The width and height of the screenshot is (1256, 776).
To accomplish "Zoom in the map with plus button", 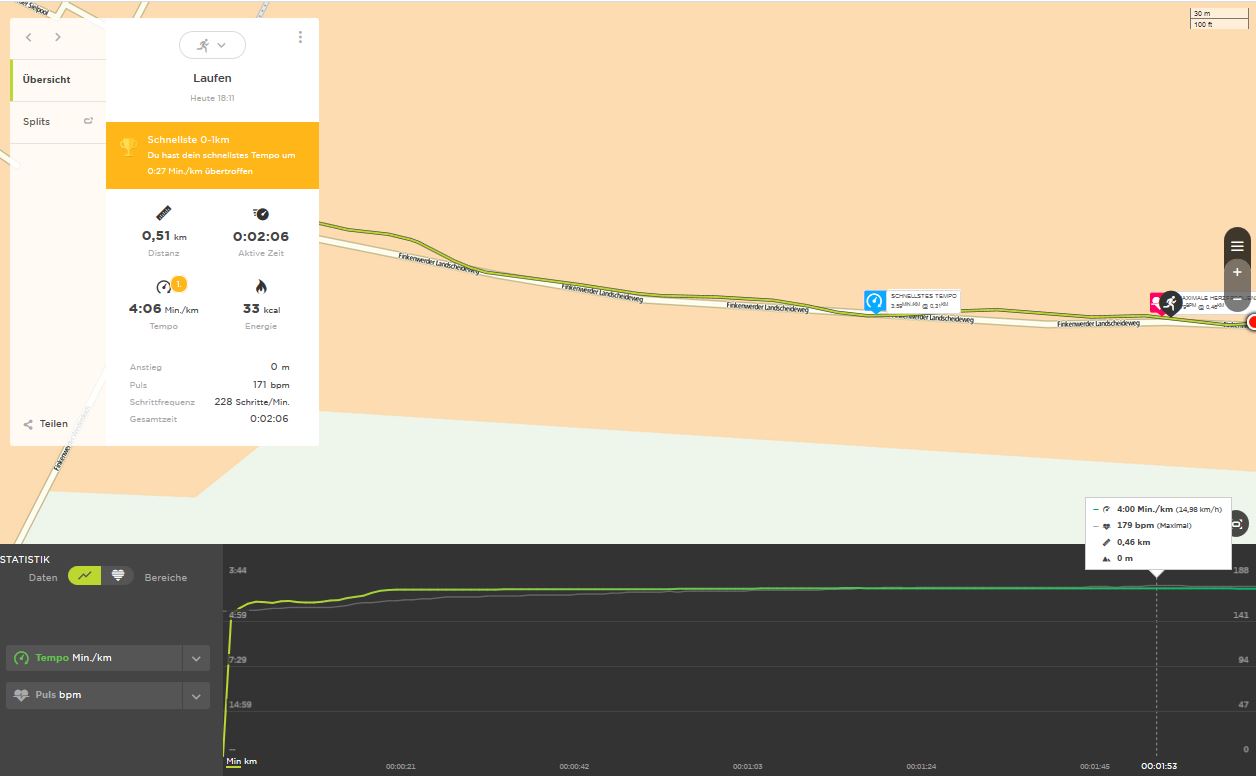I will tap(1237, 272).
